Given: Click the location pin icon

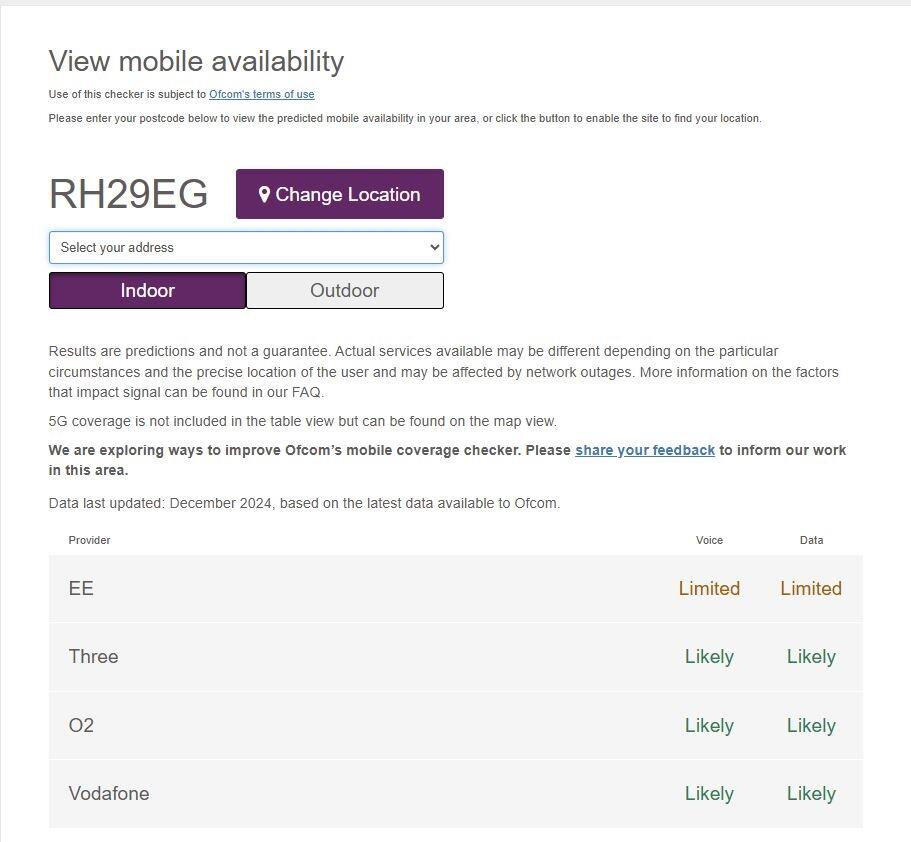Looking at the screenshot, I should coord(264,194).
